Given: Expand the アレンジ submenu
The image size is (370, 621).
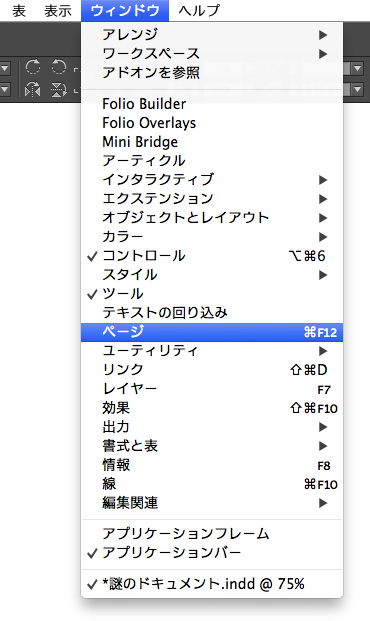Looking at the screenshot, I should tap(212, 34).
